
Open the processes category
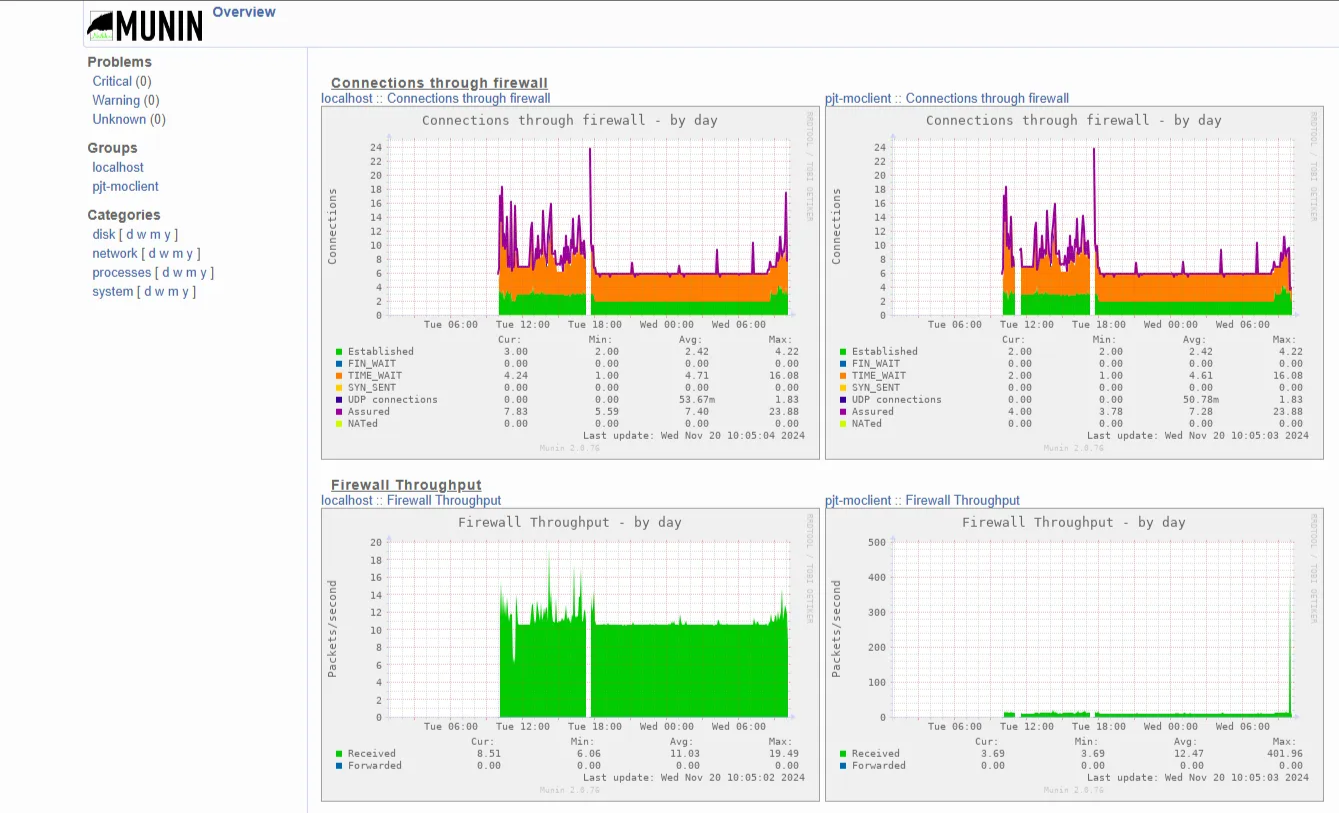122,272
